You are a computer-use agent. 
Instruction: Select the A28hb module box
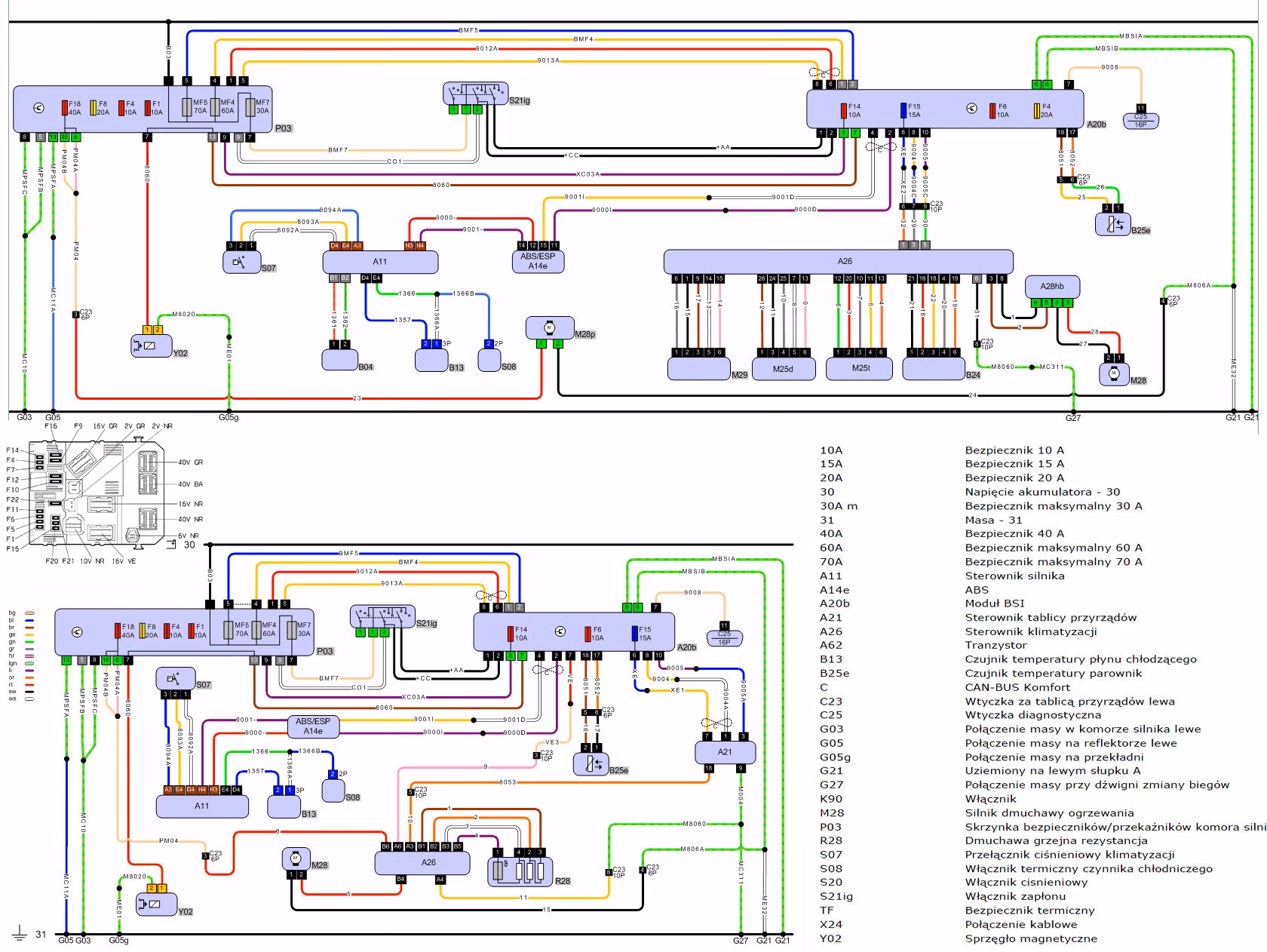(1052, 287)
